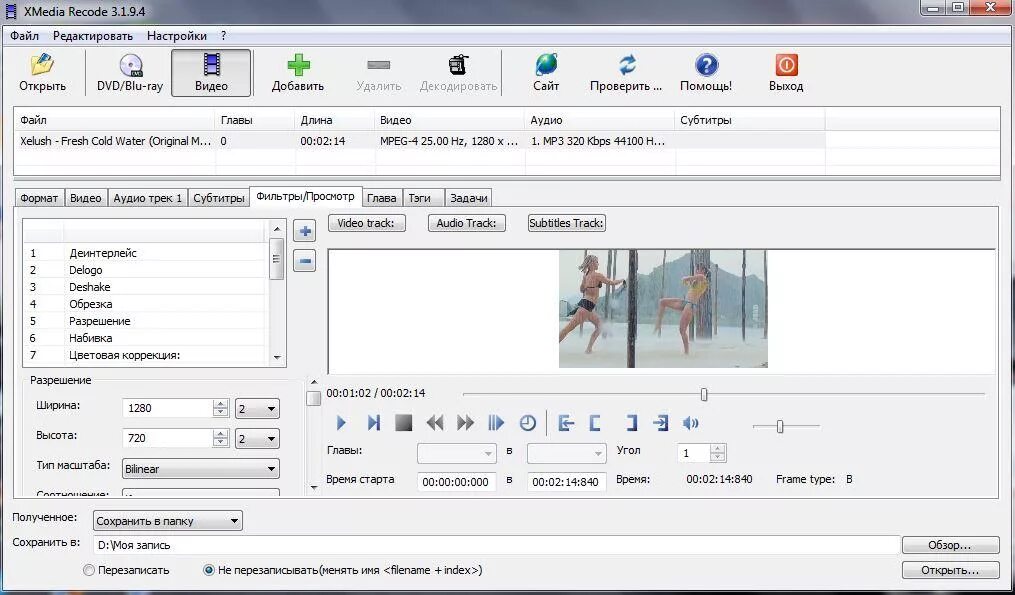This screenshot has width=1015, height=595.
Task: Jump to end marker arrow icon
Action: [x=660, y=423]
